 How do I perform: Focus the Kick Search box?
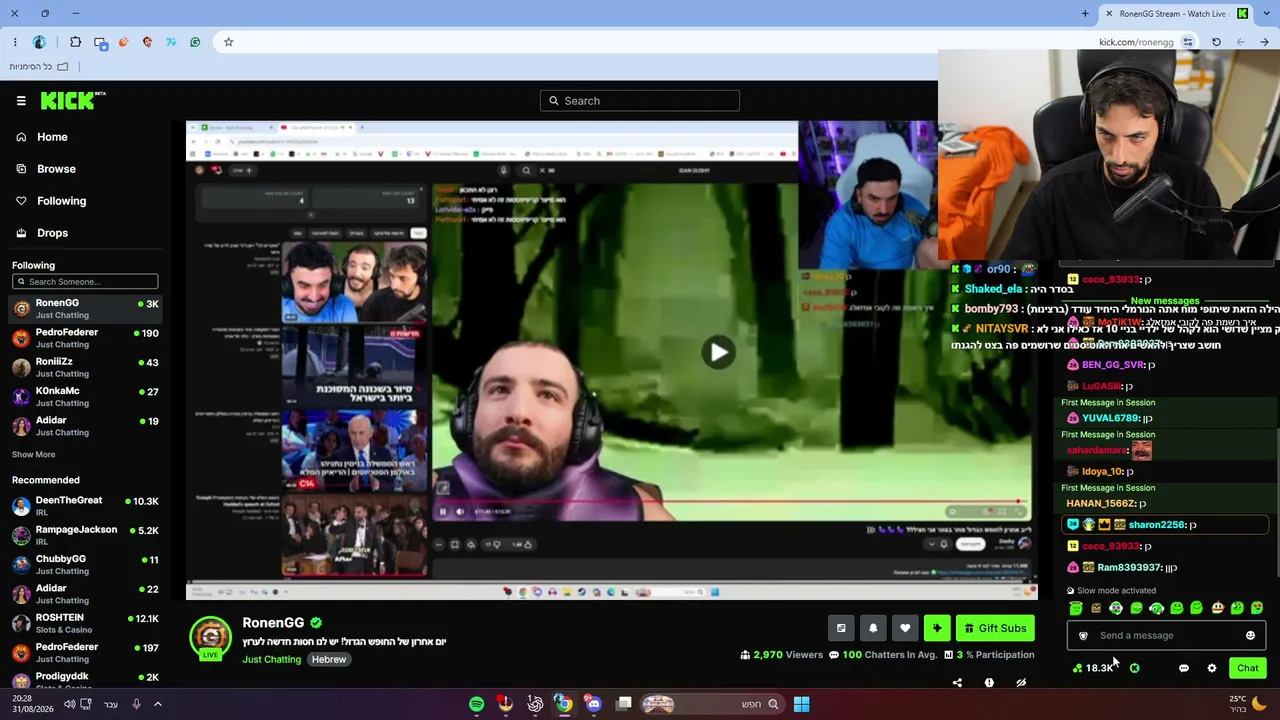coord(640,101)
